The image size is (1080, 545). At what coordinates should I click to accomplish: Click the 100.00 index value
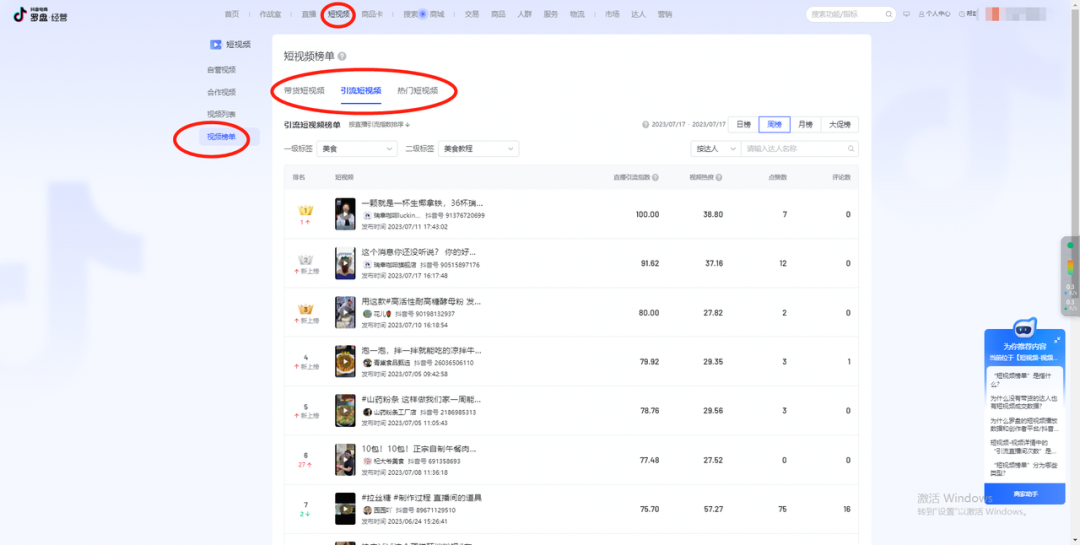(647, 214)
